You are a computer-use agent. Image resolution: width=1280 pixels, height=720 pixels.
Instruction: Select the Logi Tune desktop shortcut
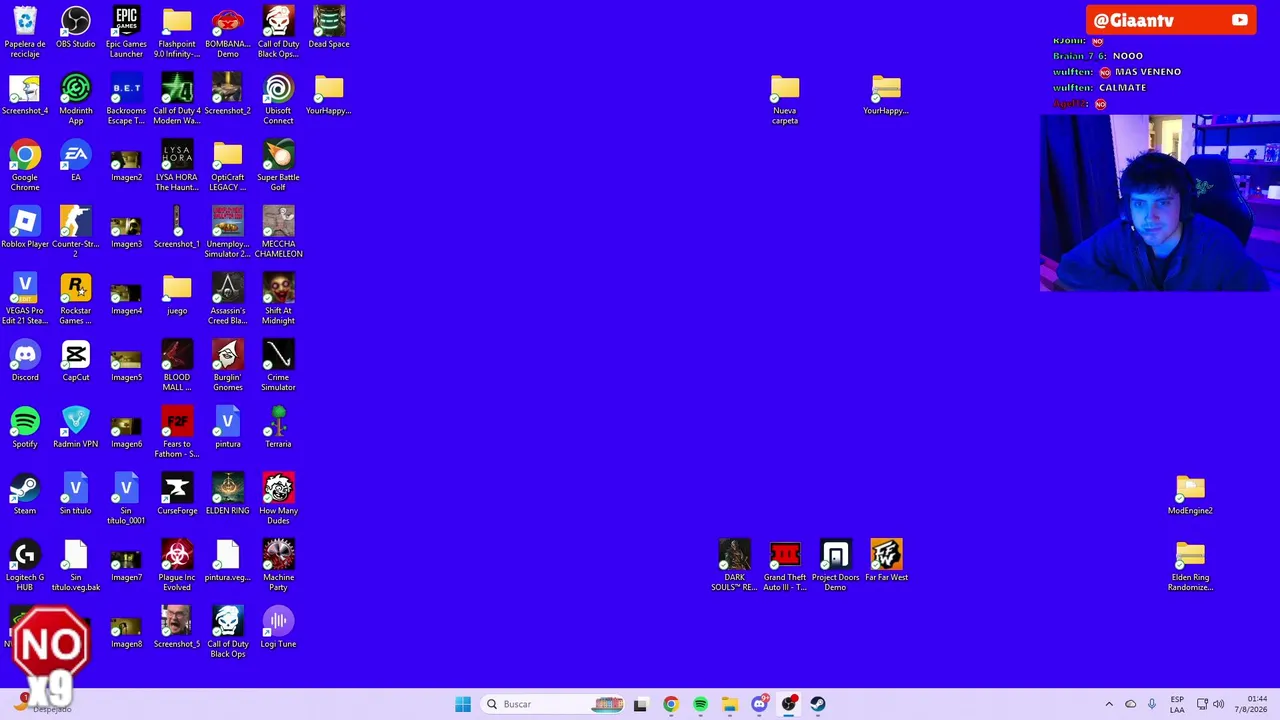[x=278, y=628]
